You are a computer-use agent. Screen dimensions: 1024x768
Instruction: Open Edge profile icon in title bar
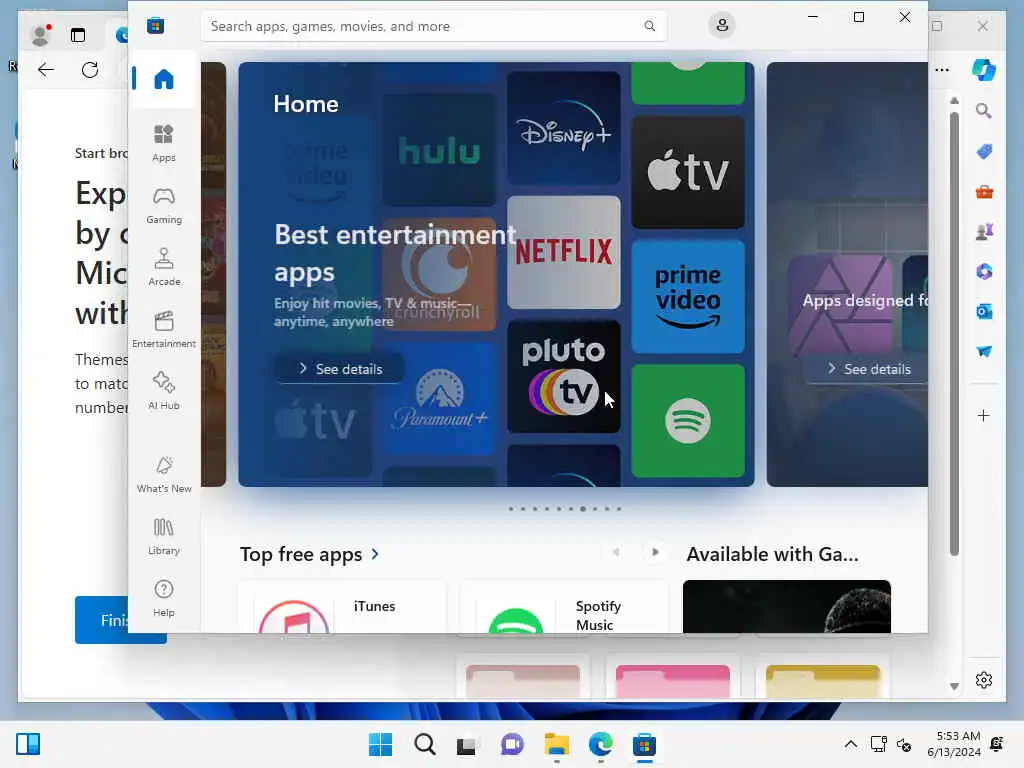tap(40, 35)
